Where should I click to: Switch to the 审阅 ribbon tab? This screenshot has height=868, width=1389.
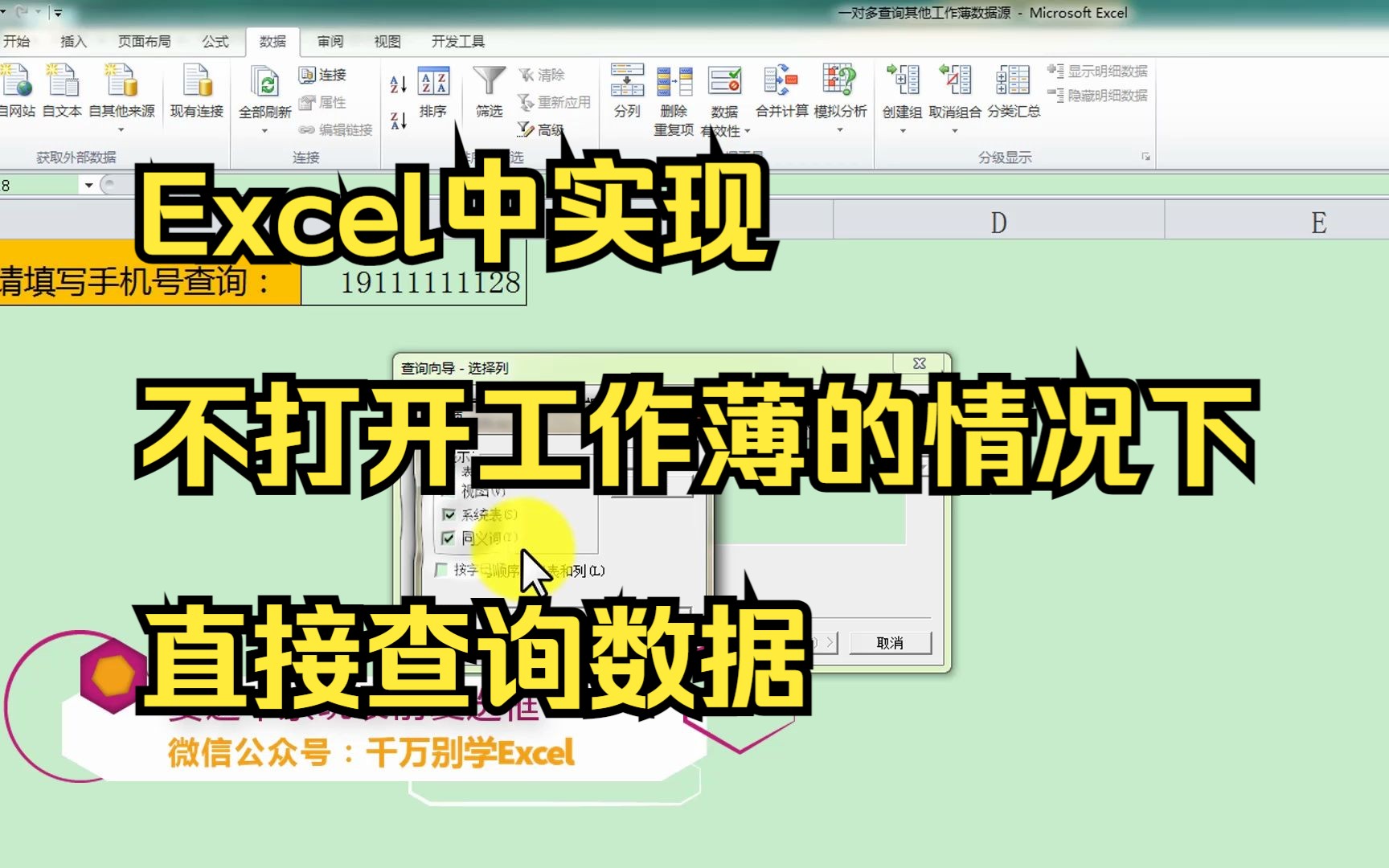coord(329,41)
